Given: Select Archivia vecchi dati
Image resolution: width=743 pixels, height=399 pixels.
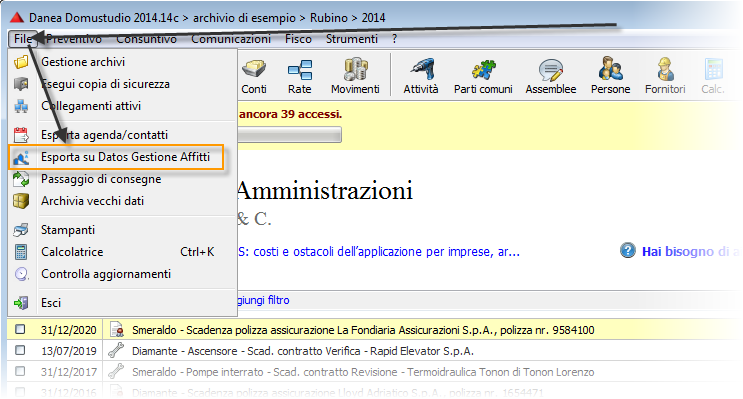Looking at the screenshot, I should pos(92,201).
